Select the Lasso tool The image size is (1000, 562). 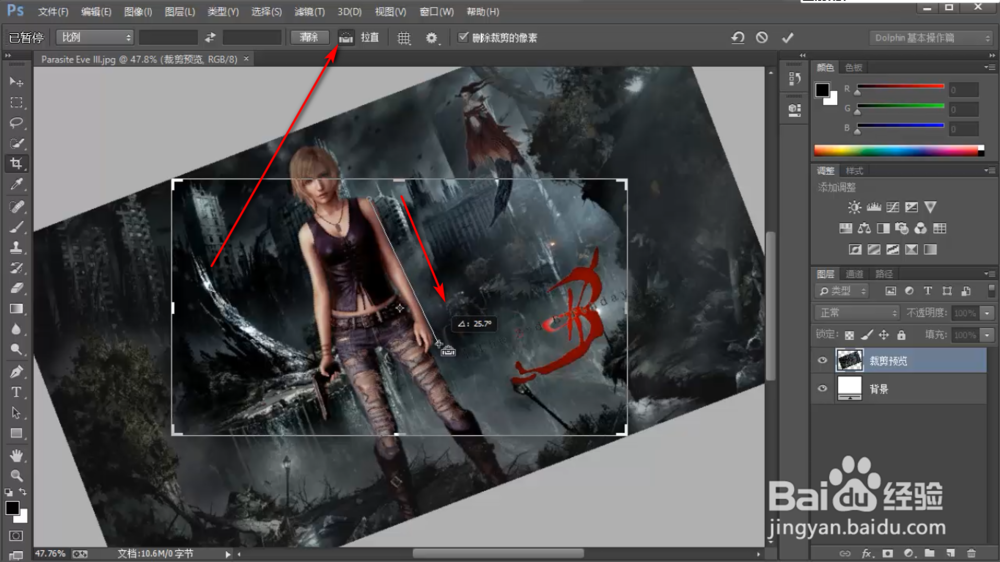coord(16,123)
